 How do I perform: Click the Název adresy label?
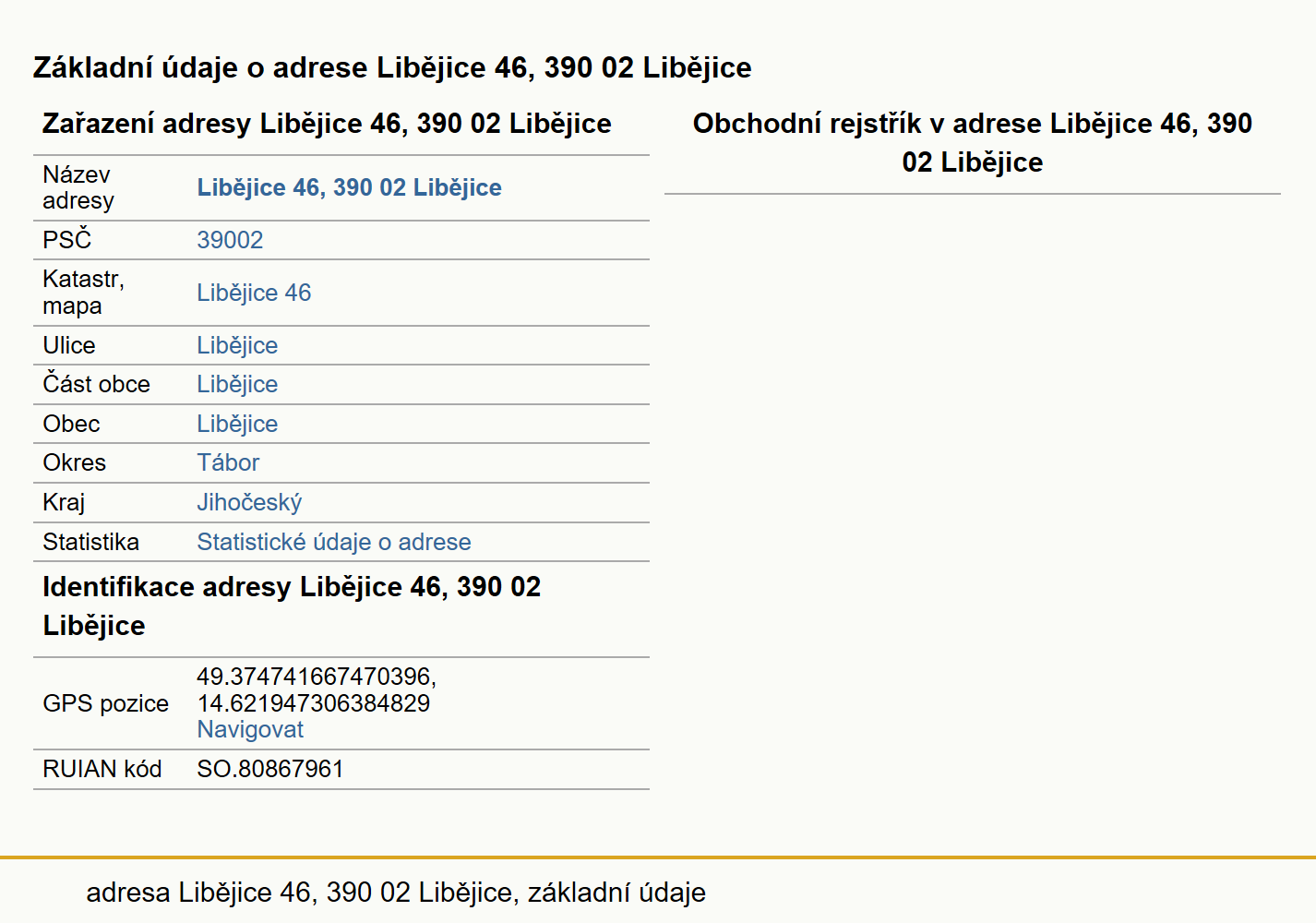(78, 187)
